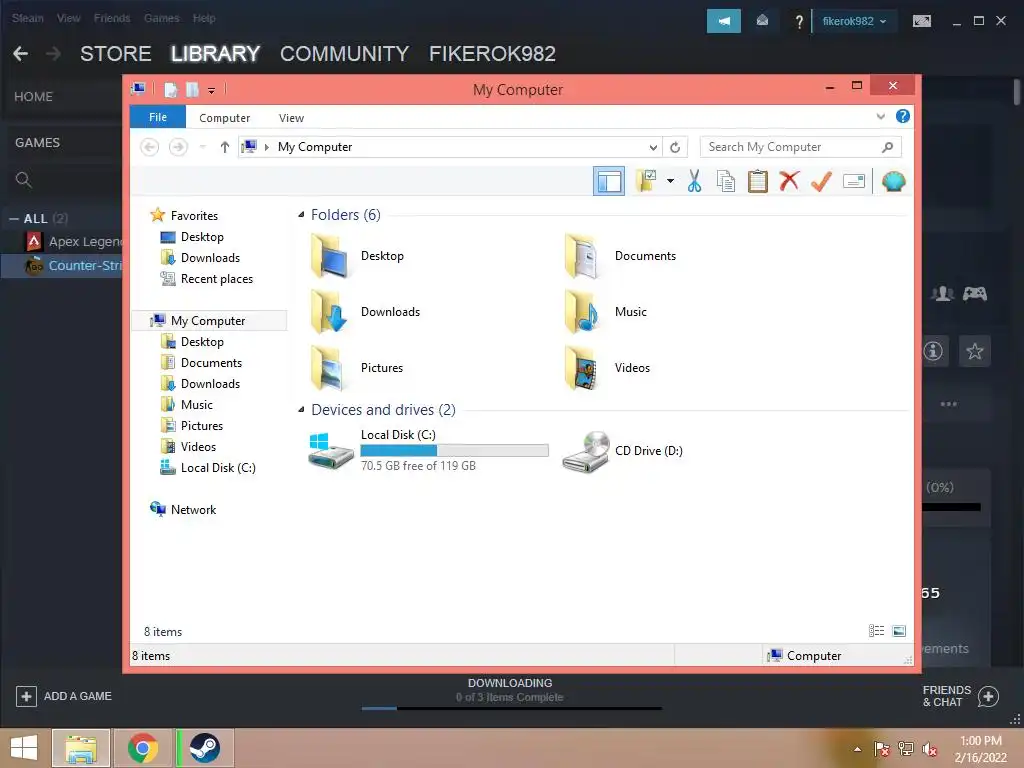Toggle the navigation pane layout button
1024x768 pixels.
[x=609, y=181]
